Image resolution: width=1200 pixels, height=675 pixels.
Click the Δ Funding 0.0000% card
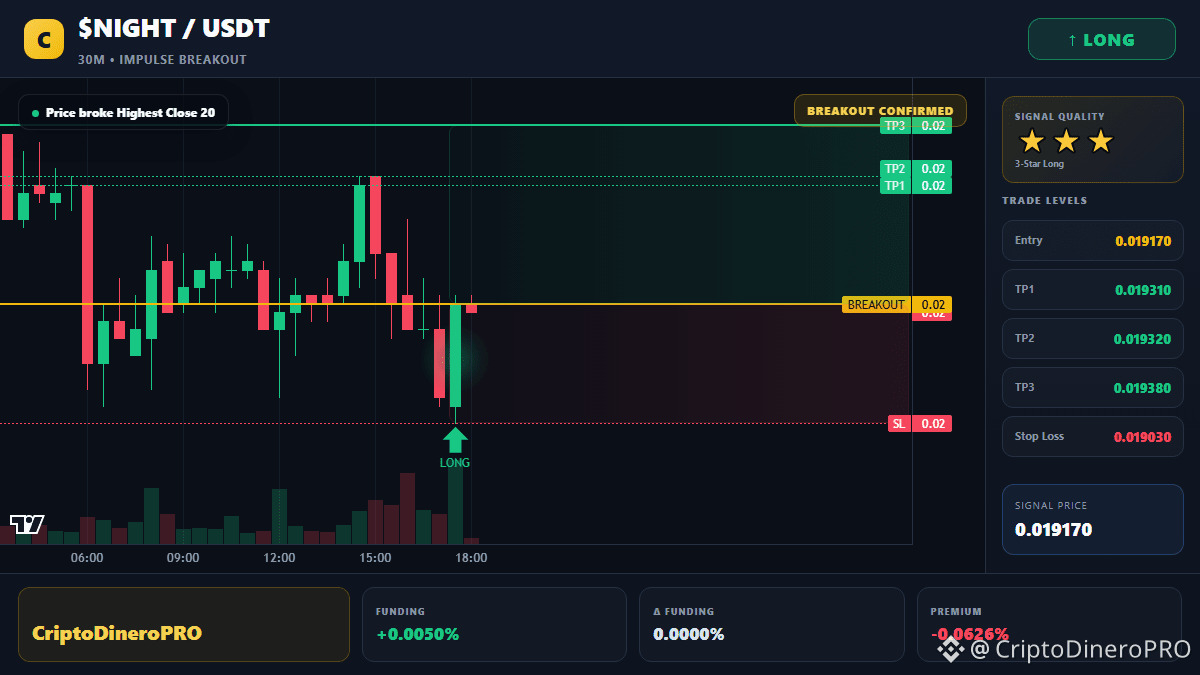pos(772,624)
